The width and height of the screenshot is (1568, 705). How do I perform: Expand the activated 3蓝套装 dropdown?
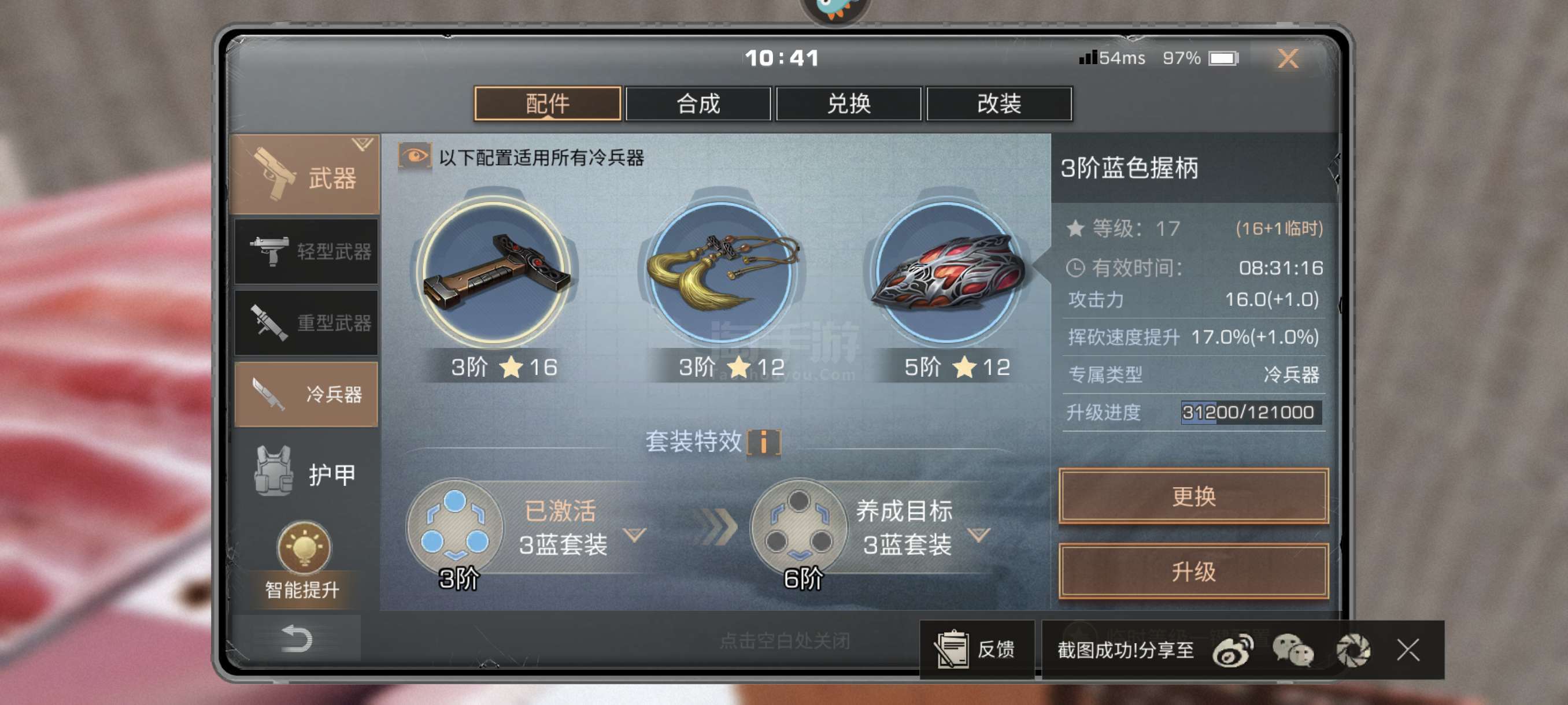coord(635,535)
